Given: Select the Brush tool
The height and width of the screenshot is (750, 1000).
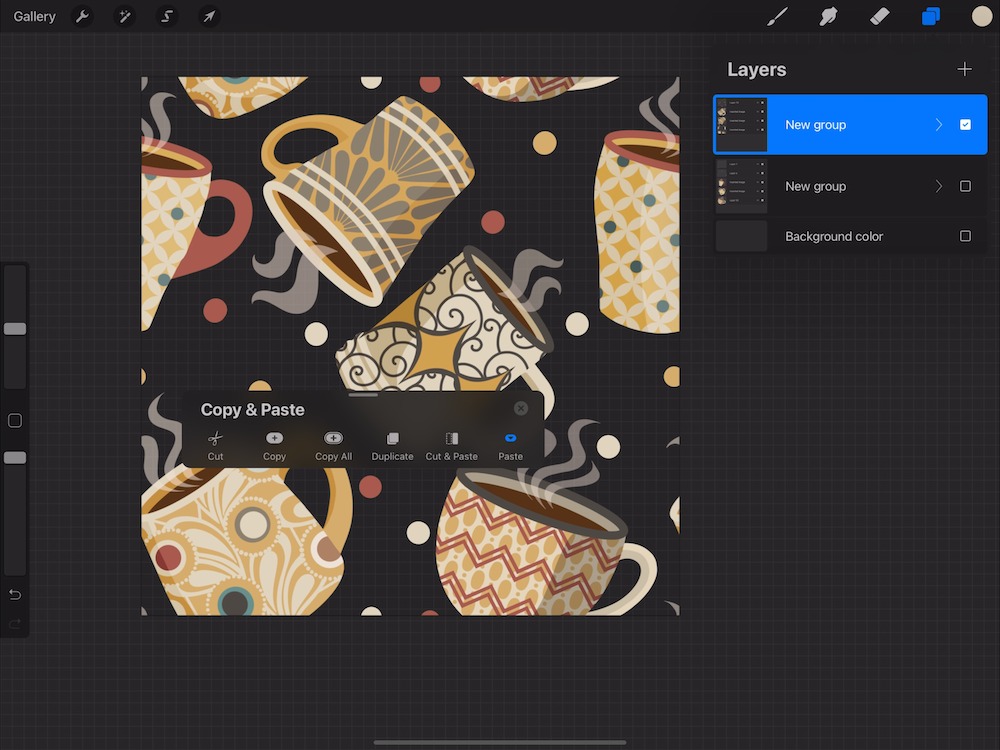Looking at the screenshot, I should pos(777,16).
